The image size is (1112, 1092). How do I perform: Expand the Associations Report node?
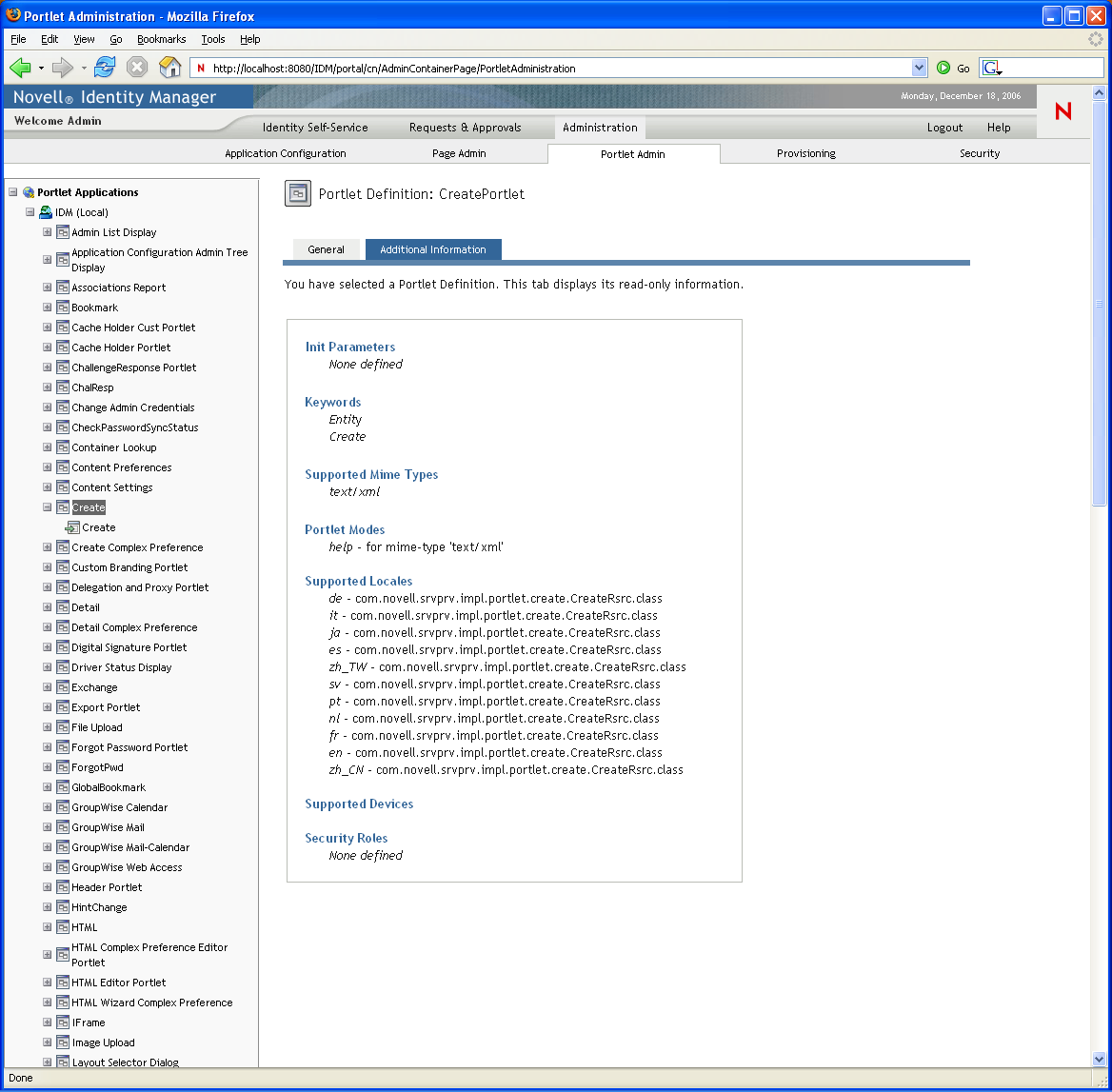pos(47,288)
